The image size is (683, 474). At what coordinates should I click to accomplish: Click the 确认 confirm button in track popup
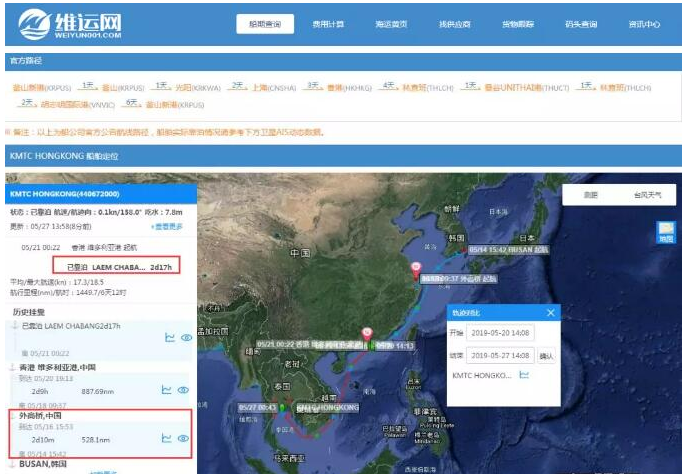[x=546, y=356]
